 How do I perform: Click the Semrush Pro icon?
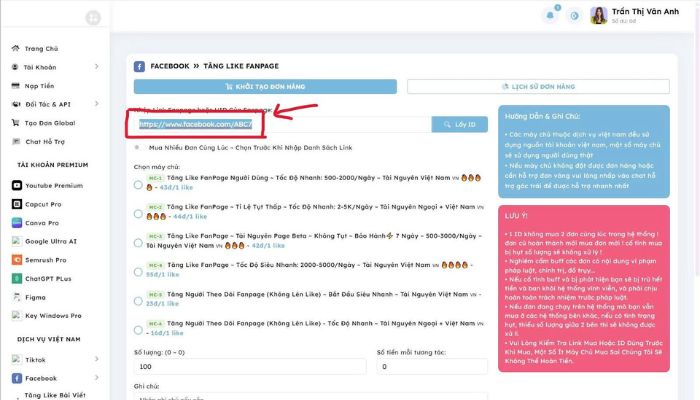pyautogui.click(x=17, y=260)
